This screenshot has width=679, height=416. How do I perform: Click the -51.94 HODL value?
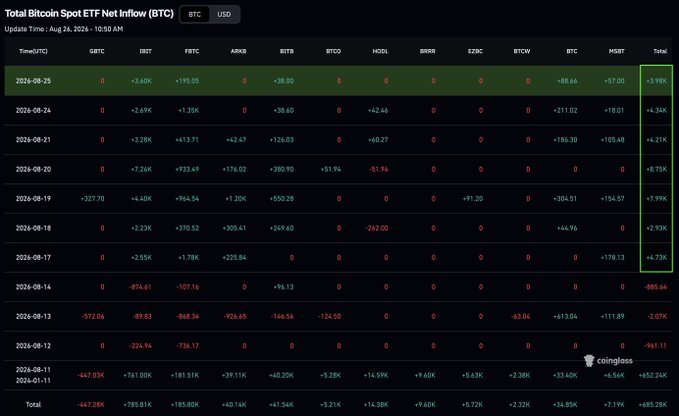[x=378, y=169]
